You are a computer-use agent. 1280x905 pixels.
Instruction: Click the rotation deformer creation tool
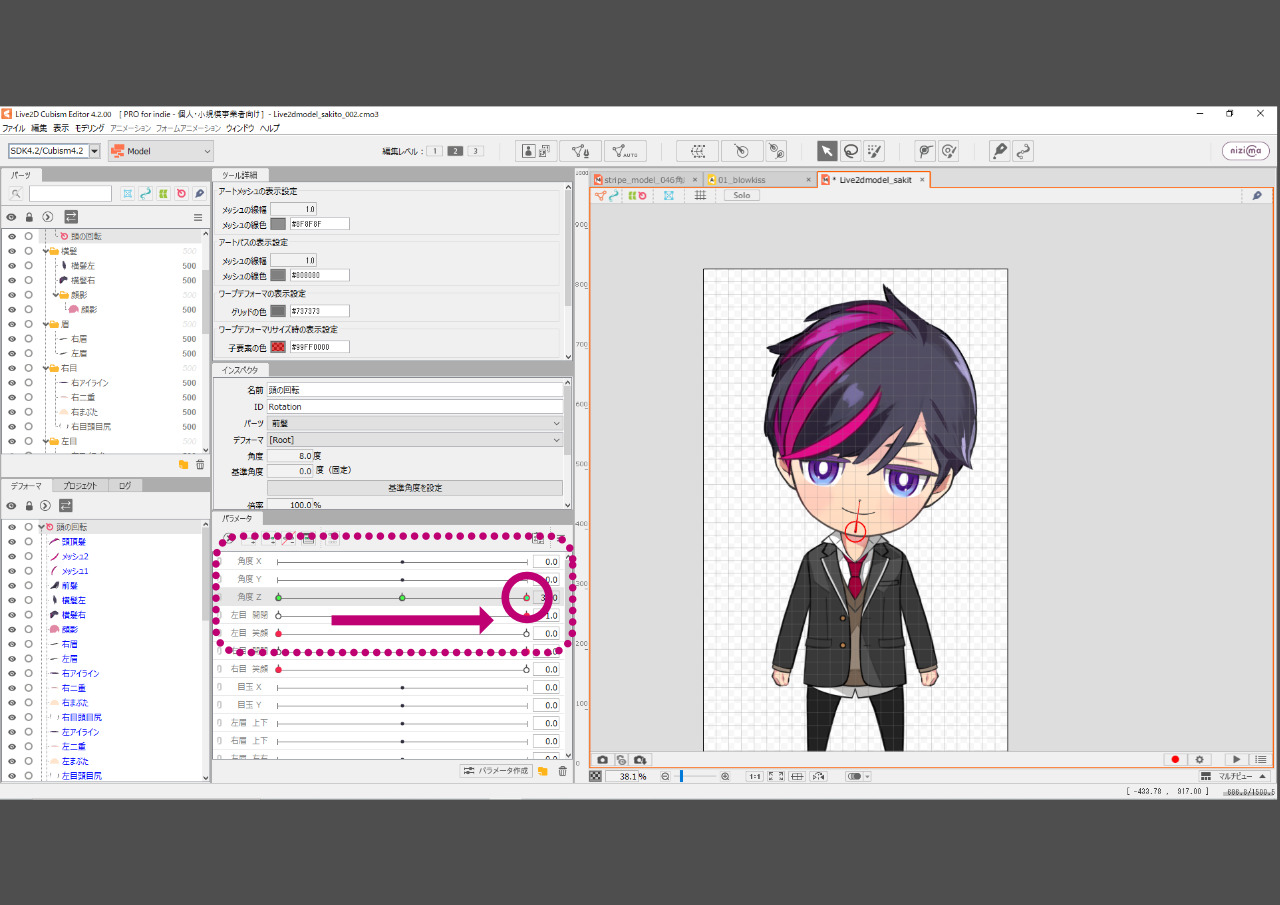tap(742, 151)
